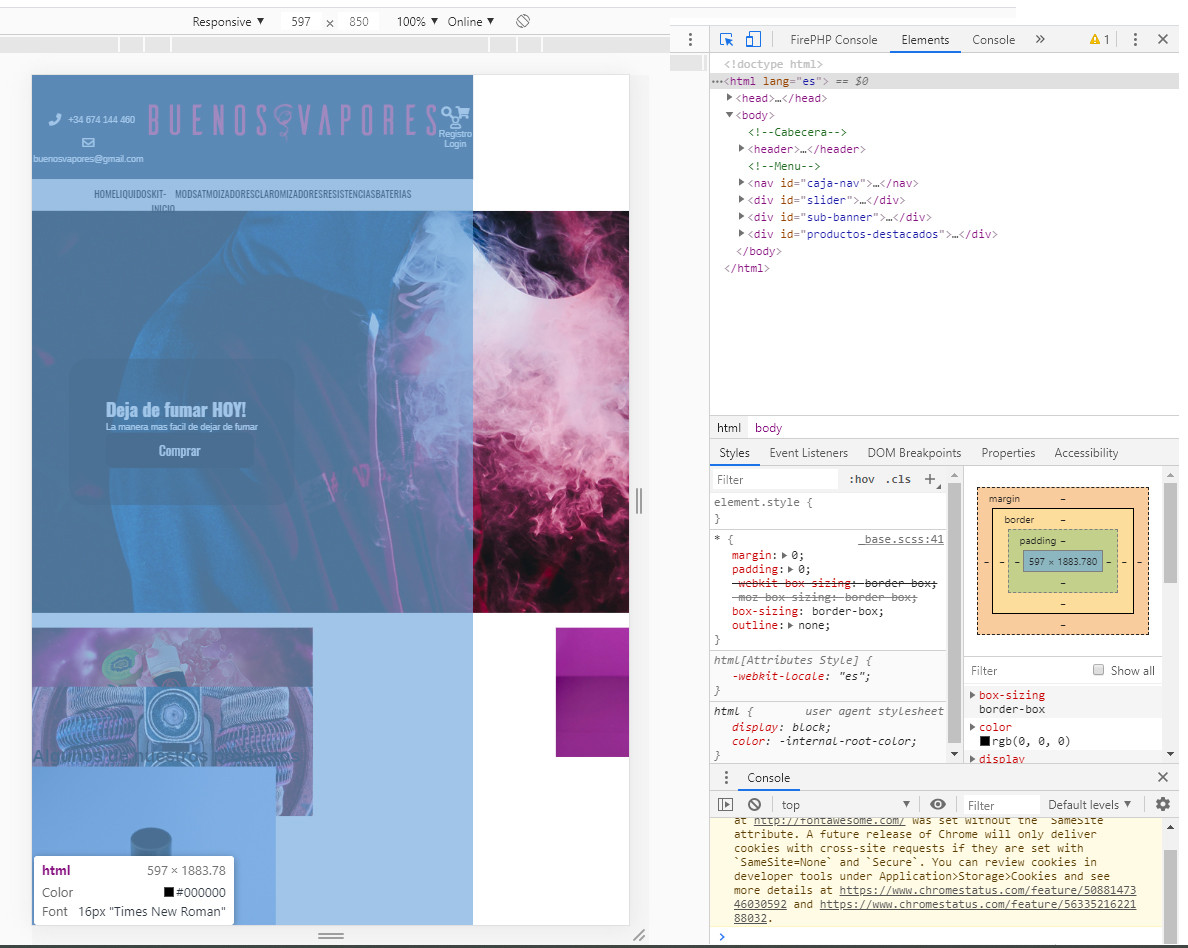The height and width of the screenshot is (948, 1188).
Task: Click the new style rule plus icon
Action: pyautogui.click(x=930, y=479)
